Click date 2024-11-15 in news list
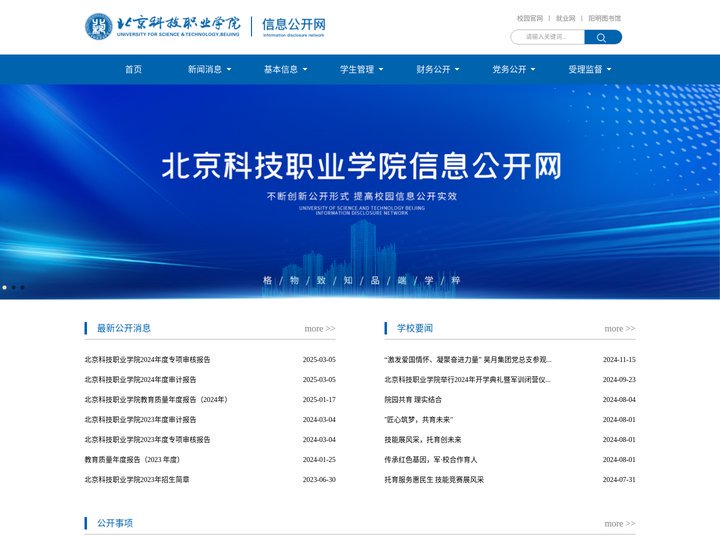Screen dimensions: 720x540 click(619, 360)
